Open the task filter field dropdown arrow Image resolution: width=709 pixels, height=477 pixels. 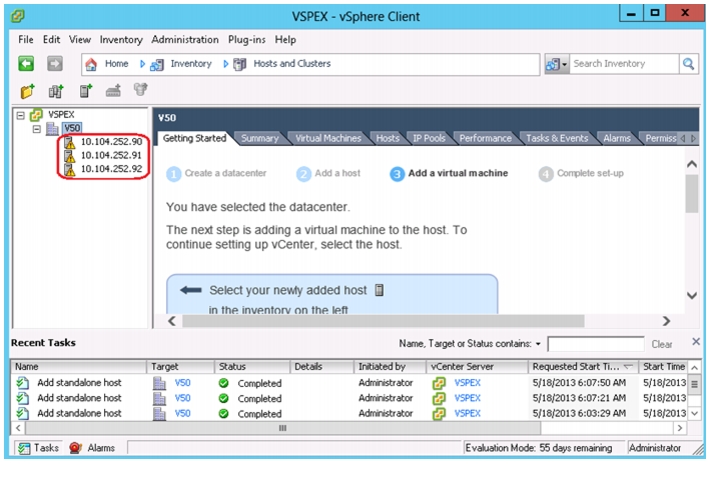tap(538, 344)
